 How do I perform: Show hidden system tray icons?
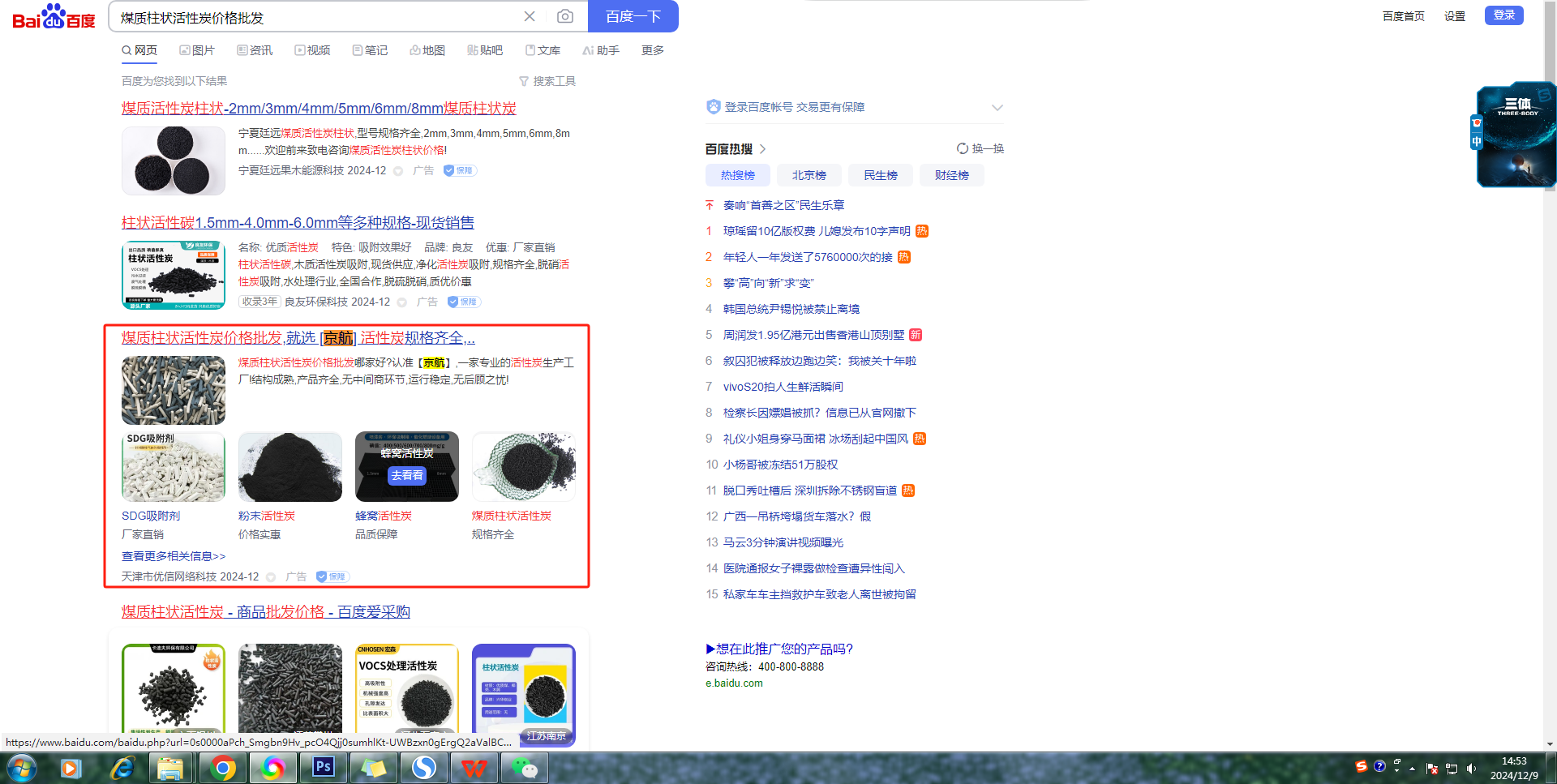[1412, 769]
